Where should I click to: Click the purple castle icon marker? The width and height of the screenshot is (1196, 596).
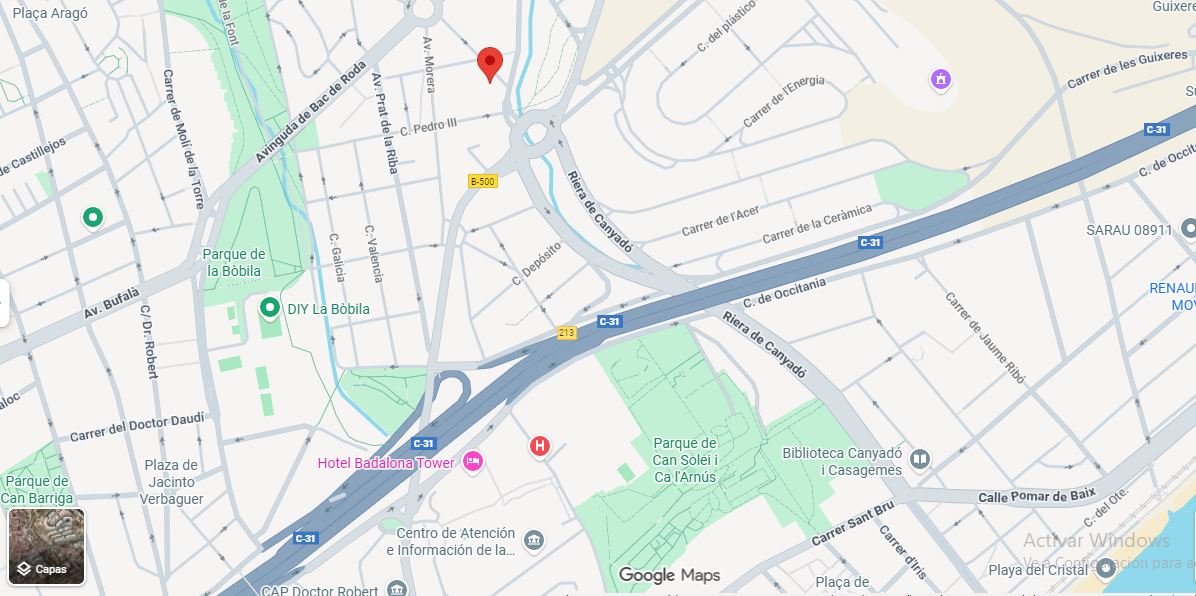point(940,79)
